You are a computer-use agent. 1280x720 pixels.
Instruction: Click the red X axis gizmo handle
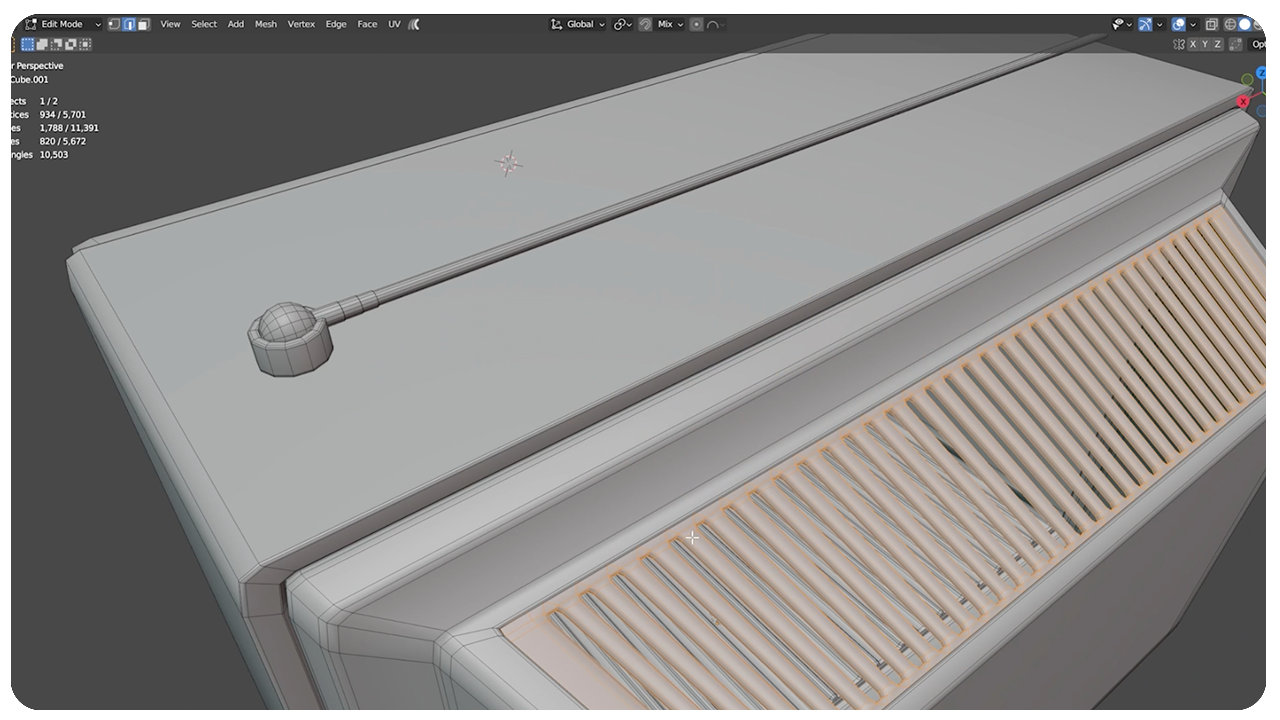[x=1243, y=102]
